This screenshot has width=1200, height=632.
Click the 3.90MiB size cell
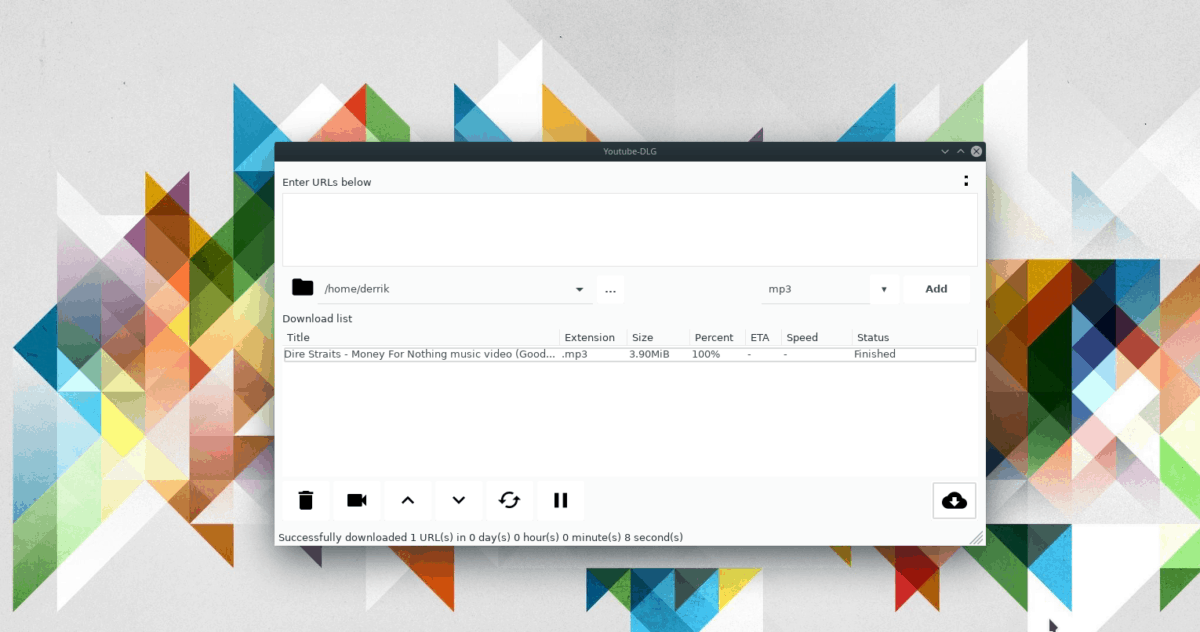coord(649,354)
